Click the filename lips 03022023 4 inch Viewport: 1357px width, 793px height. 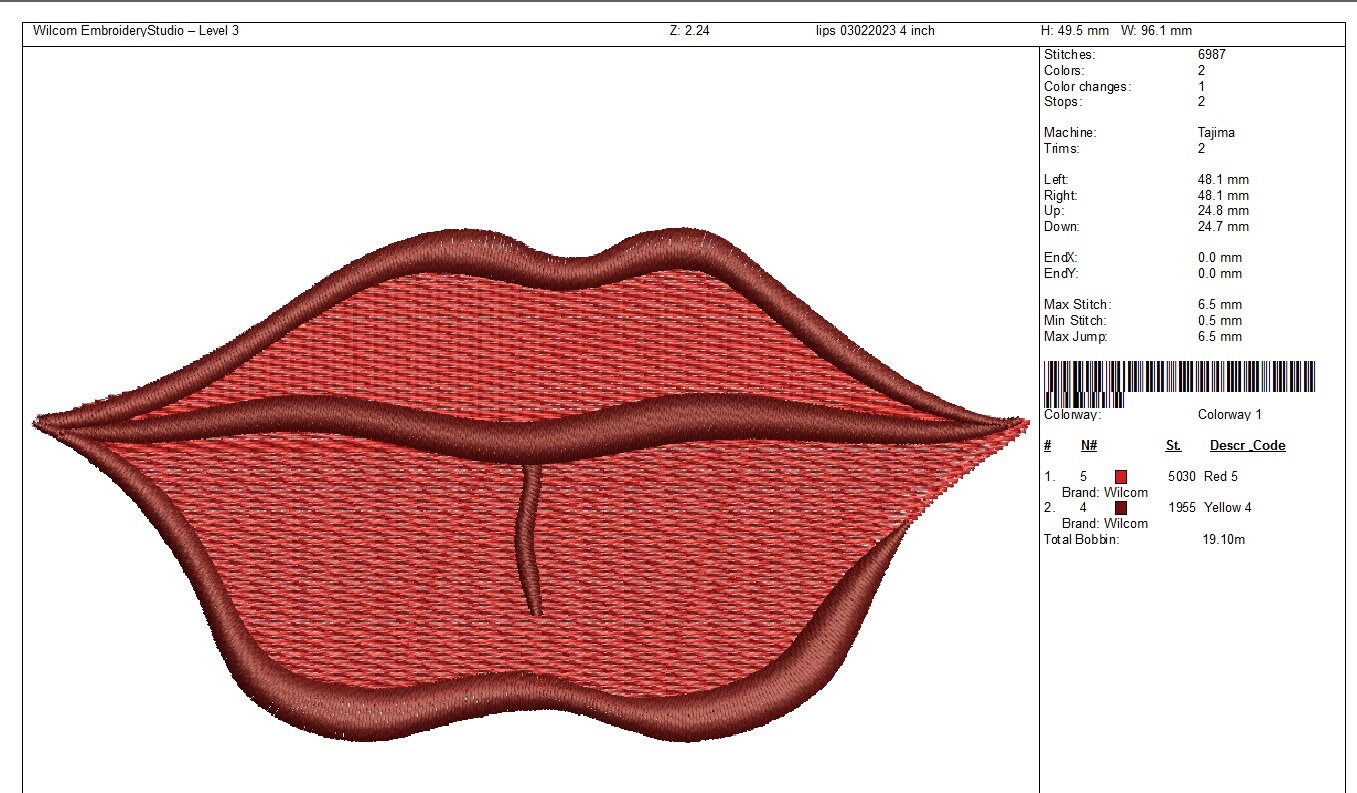pyautogui.click(x=874, y=30)
